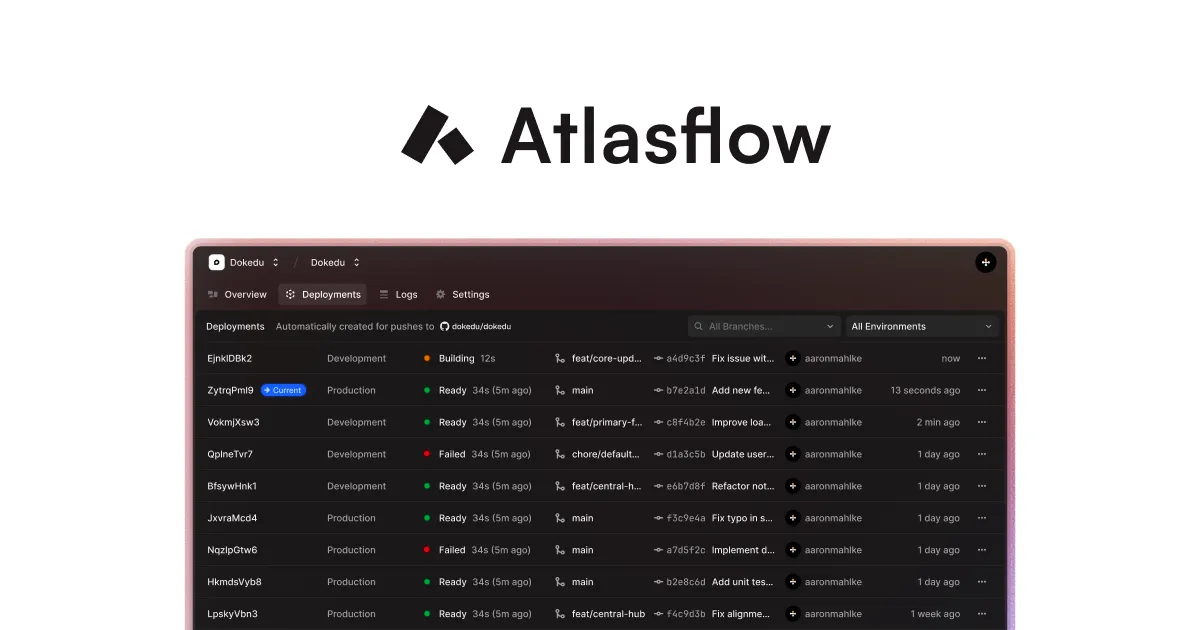1200x630 pixels.
Task: Open current deployment ZytrqPml9
Action: point(230,390)
